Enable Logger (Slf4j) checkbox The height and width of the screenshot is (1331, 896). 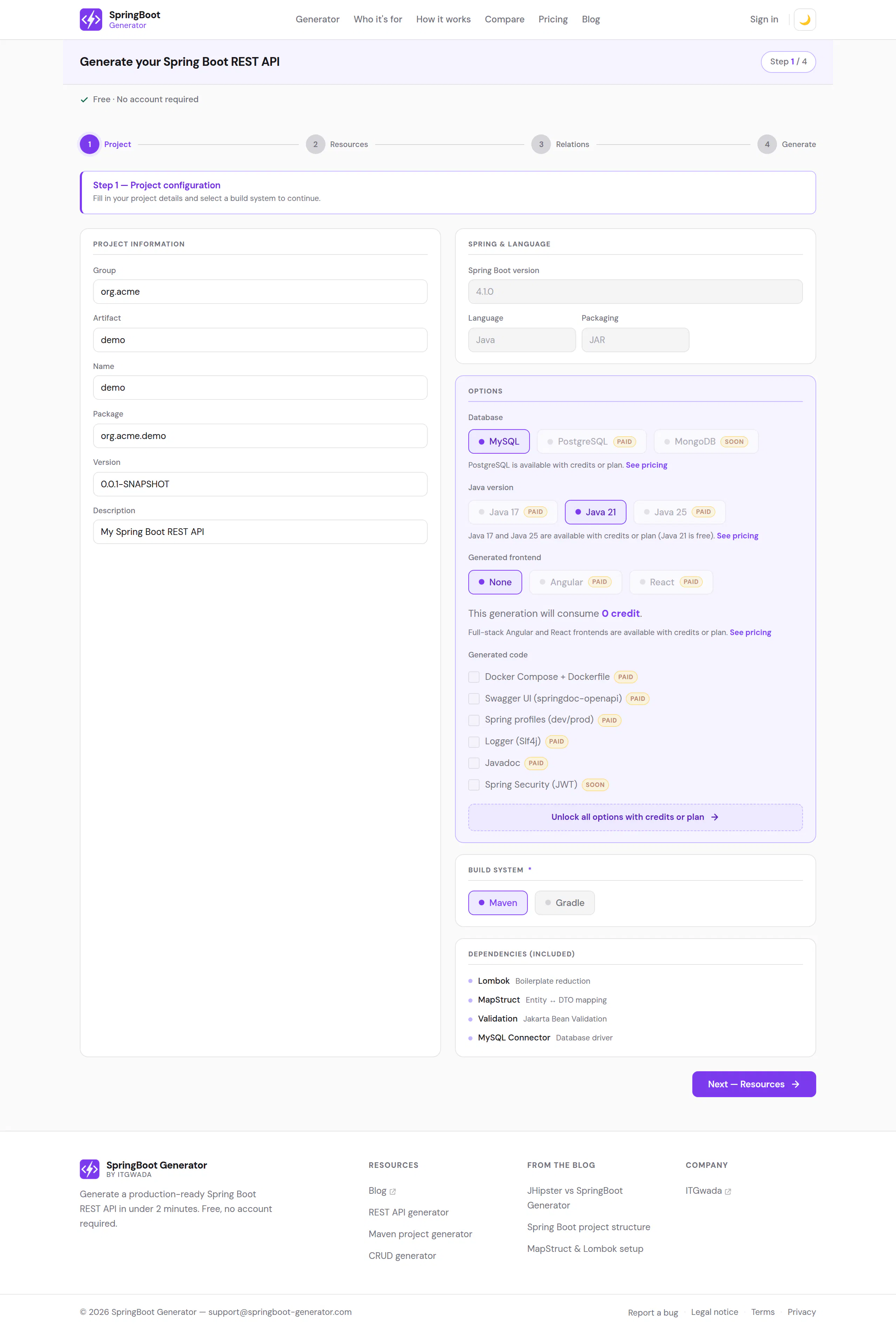coord(474,741)
